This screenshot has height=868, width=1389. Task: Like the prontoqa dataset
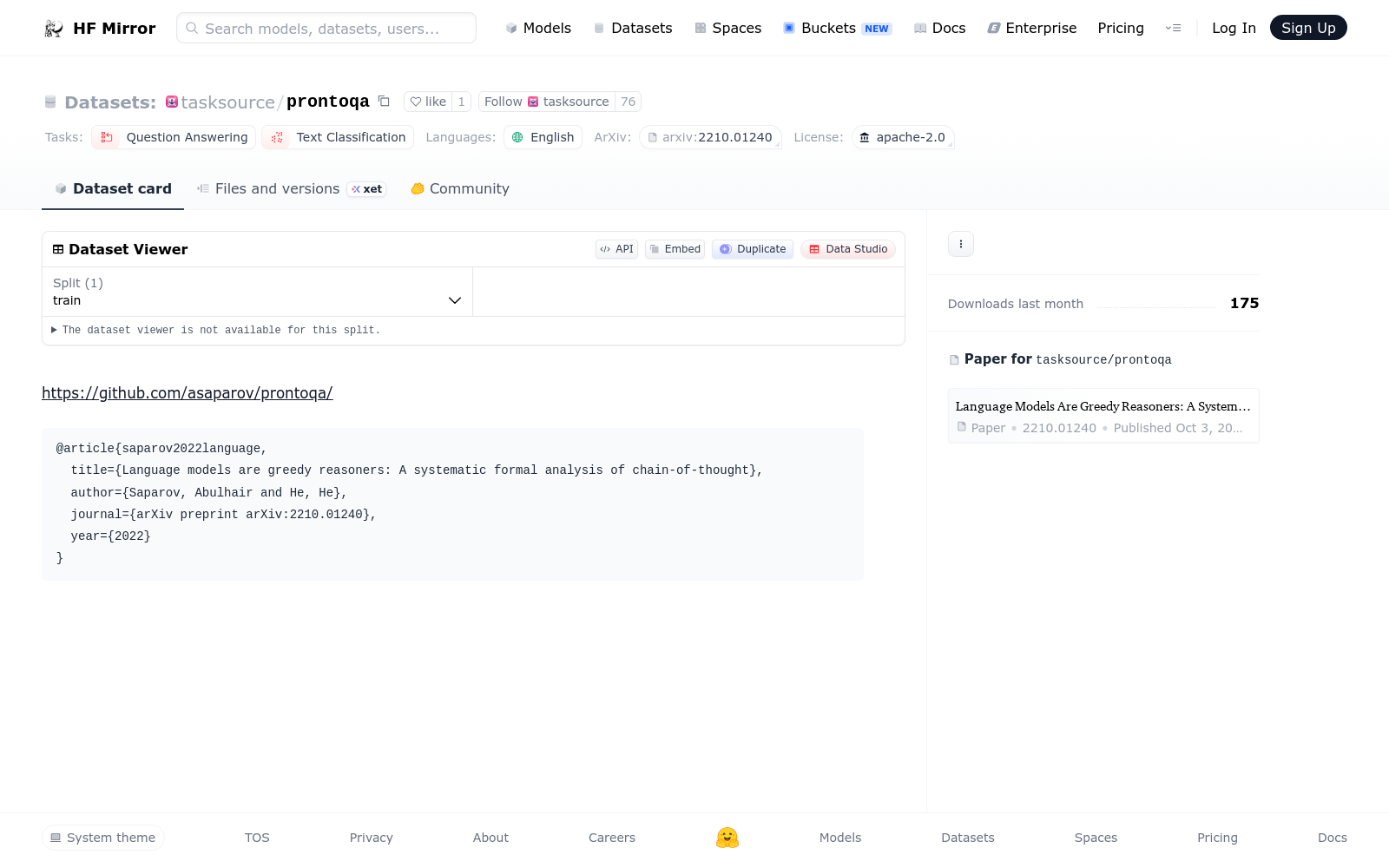tap(428, 102)
